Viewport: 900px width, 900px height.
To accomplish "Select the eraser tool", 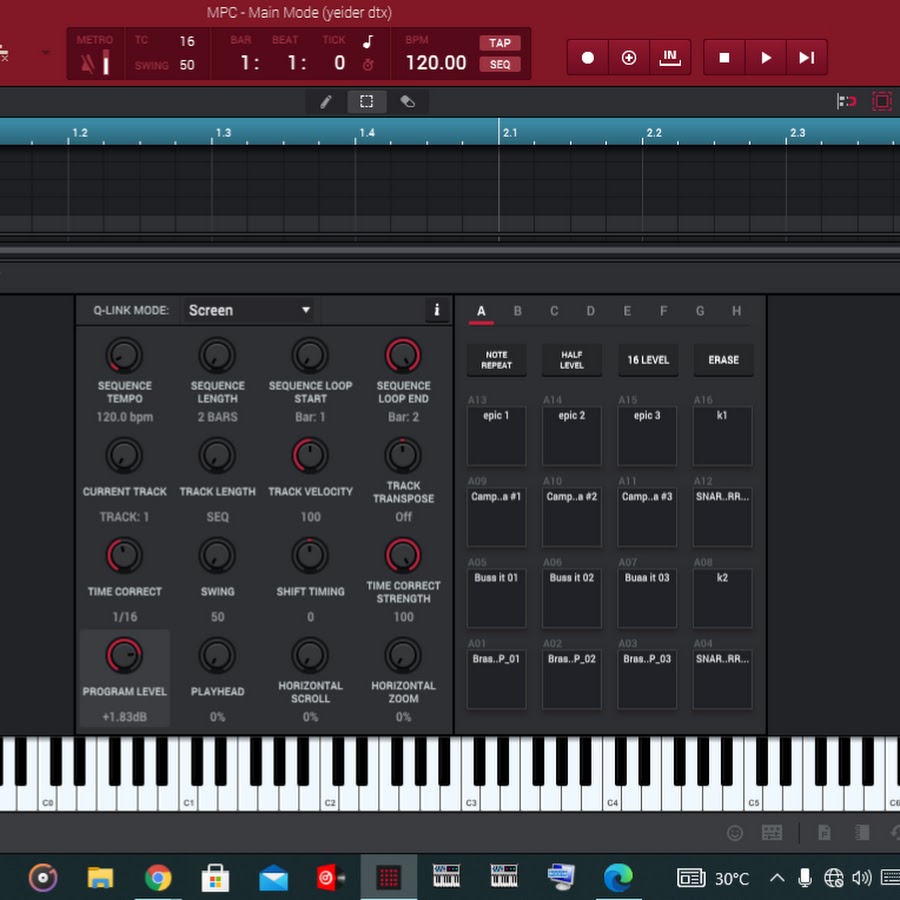I will [407, 101].
